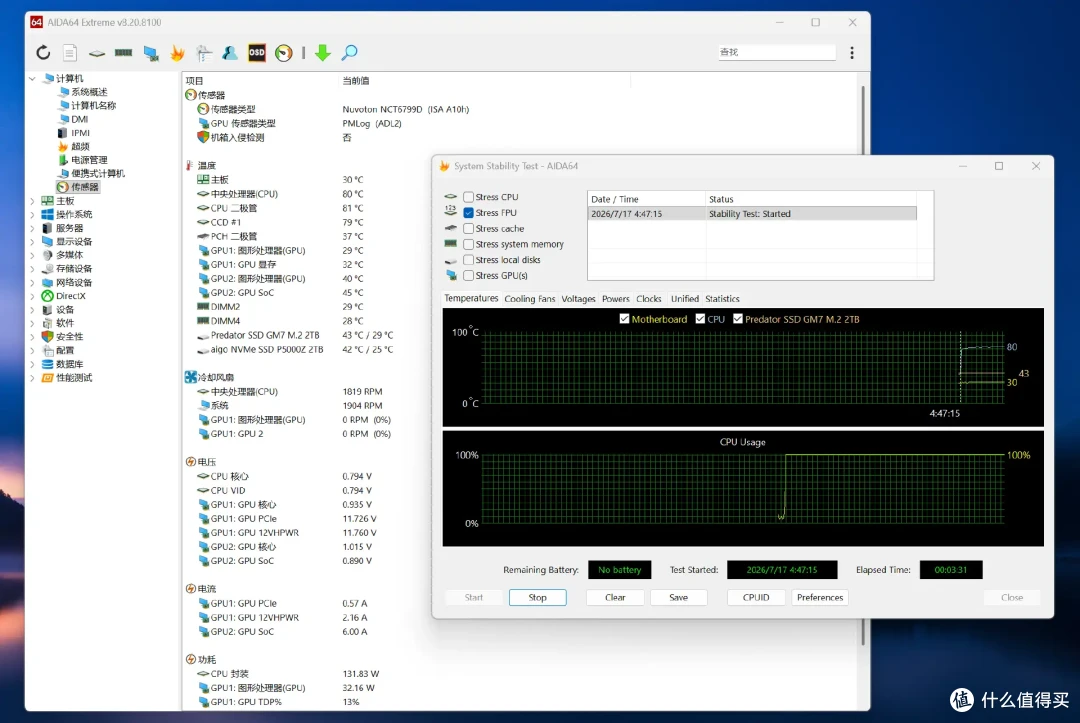Click the Stop button

(537, 598)
